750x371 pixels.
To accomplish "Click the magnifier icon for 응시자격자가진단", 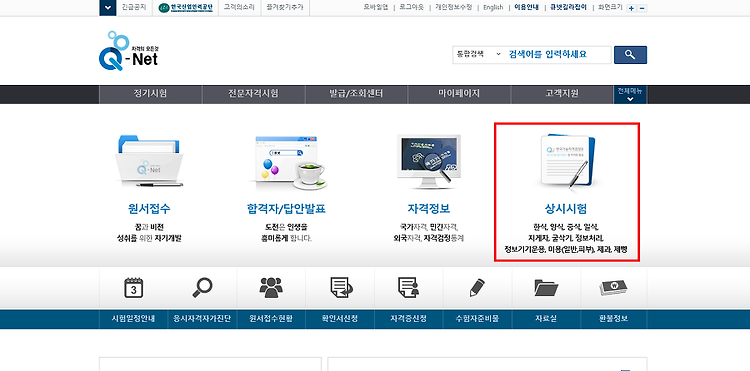I will [x=202, y=288].
